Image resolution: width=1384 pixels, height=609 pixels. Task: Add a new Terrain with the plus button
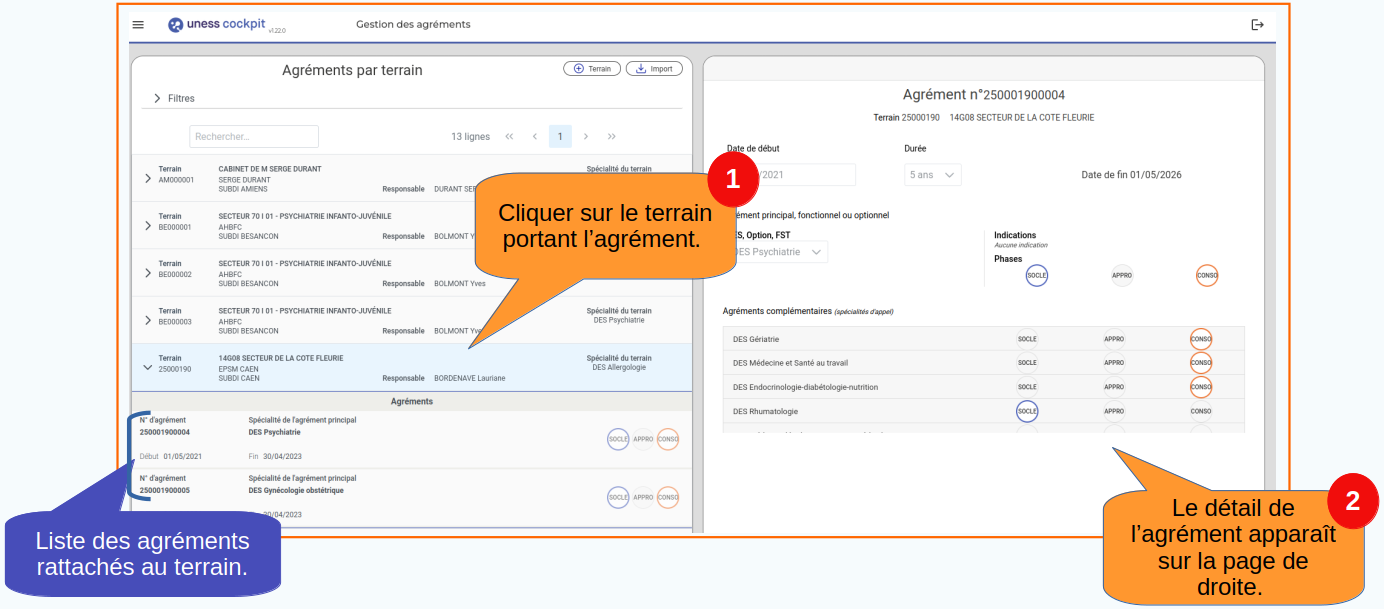[592, 69]
